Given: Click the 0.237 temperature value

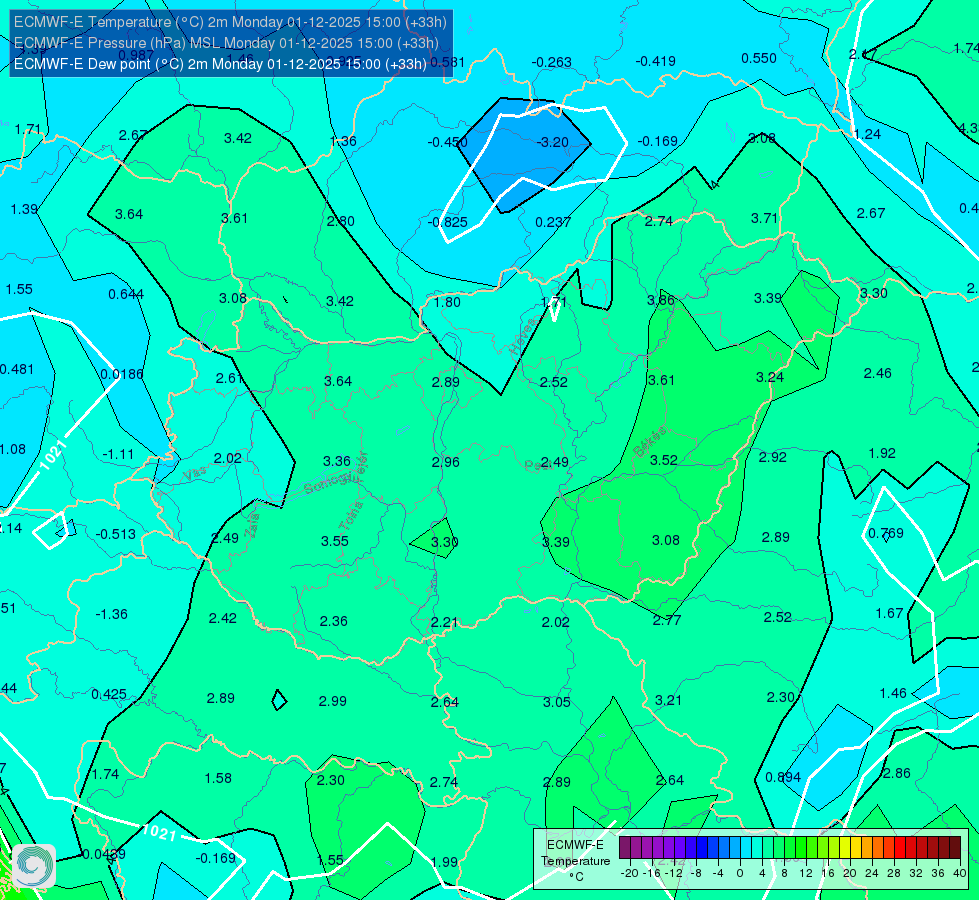Looking at the screenshot, I should [553, 222].
